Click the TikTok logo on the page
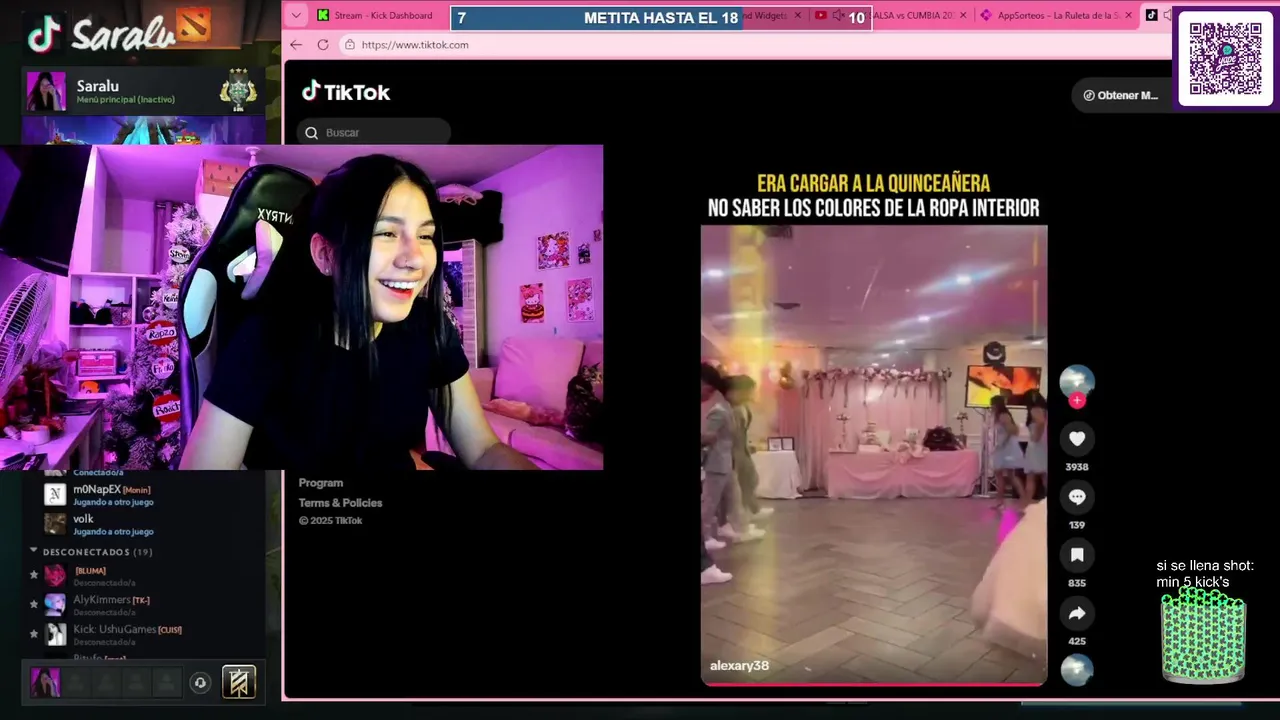The width and height of the screenshot is (1280, 720). pos(346,92)
